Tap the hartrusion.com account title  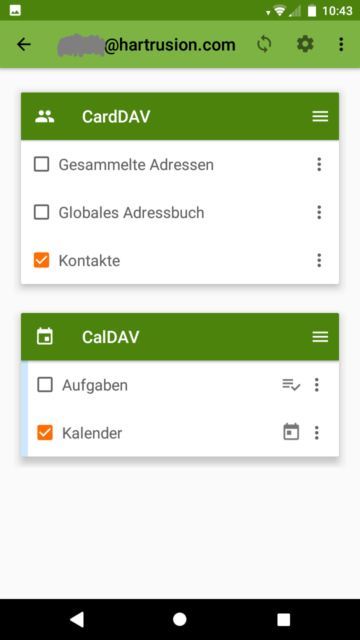pyautogui.click(x=147, y=44)
